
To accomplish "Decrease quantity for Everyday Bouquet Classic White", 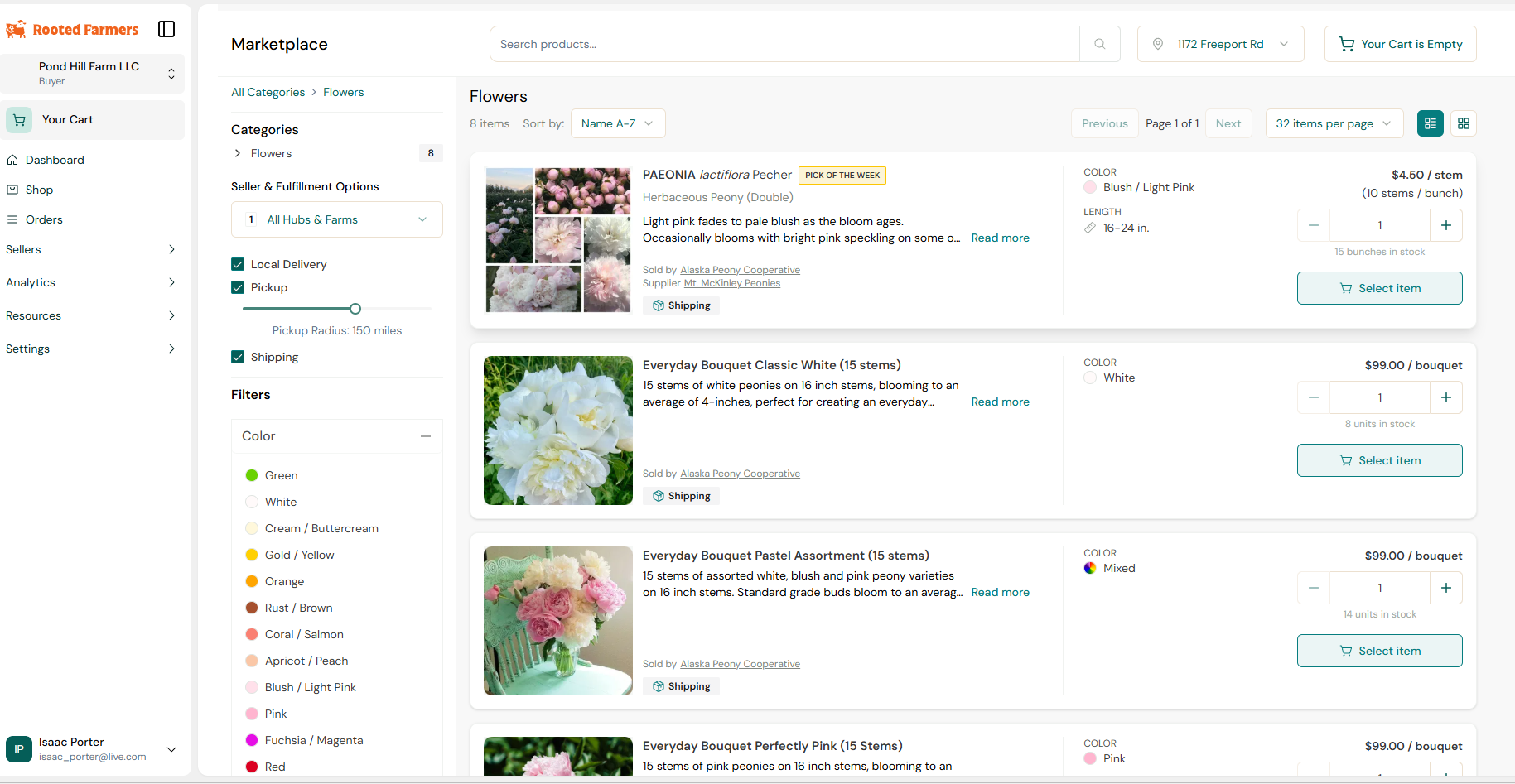I will 1314,397.
